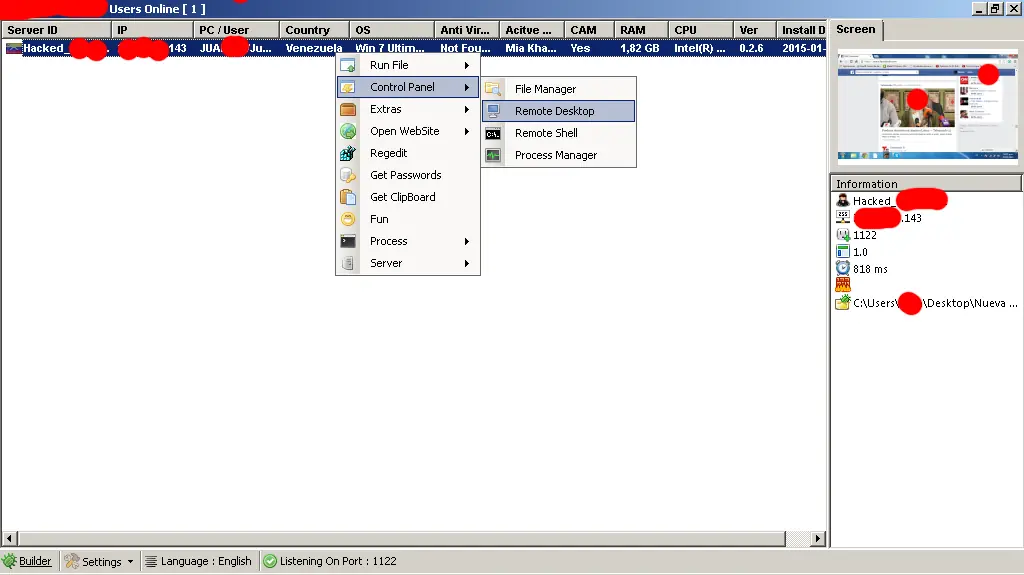Click the Regedit cube icon
Image resolution: width=1024 pixels, height=575 pixels.
click(348, 153)
